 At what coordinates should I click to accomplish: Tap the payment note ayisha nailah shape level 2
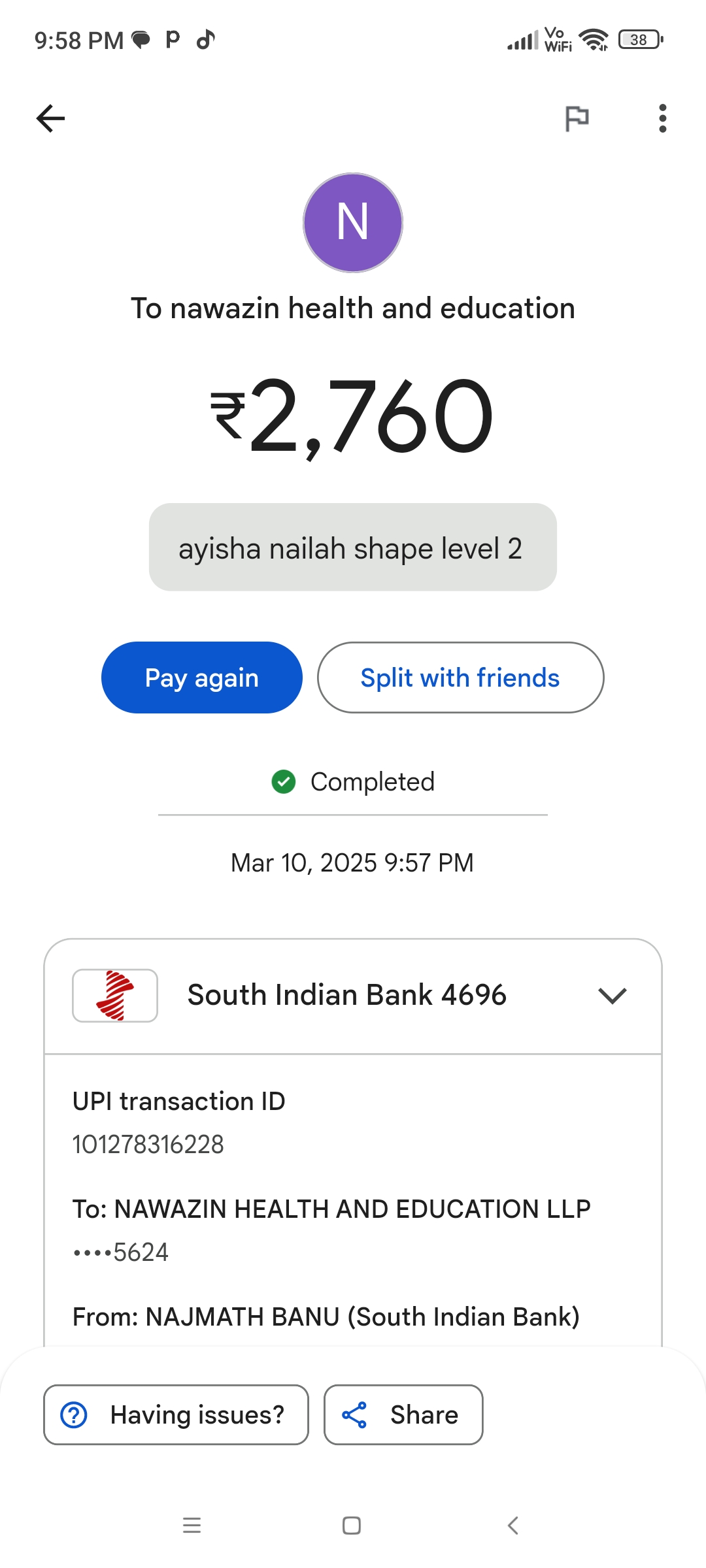point(352,547)
